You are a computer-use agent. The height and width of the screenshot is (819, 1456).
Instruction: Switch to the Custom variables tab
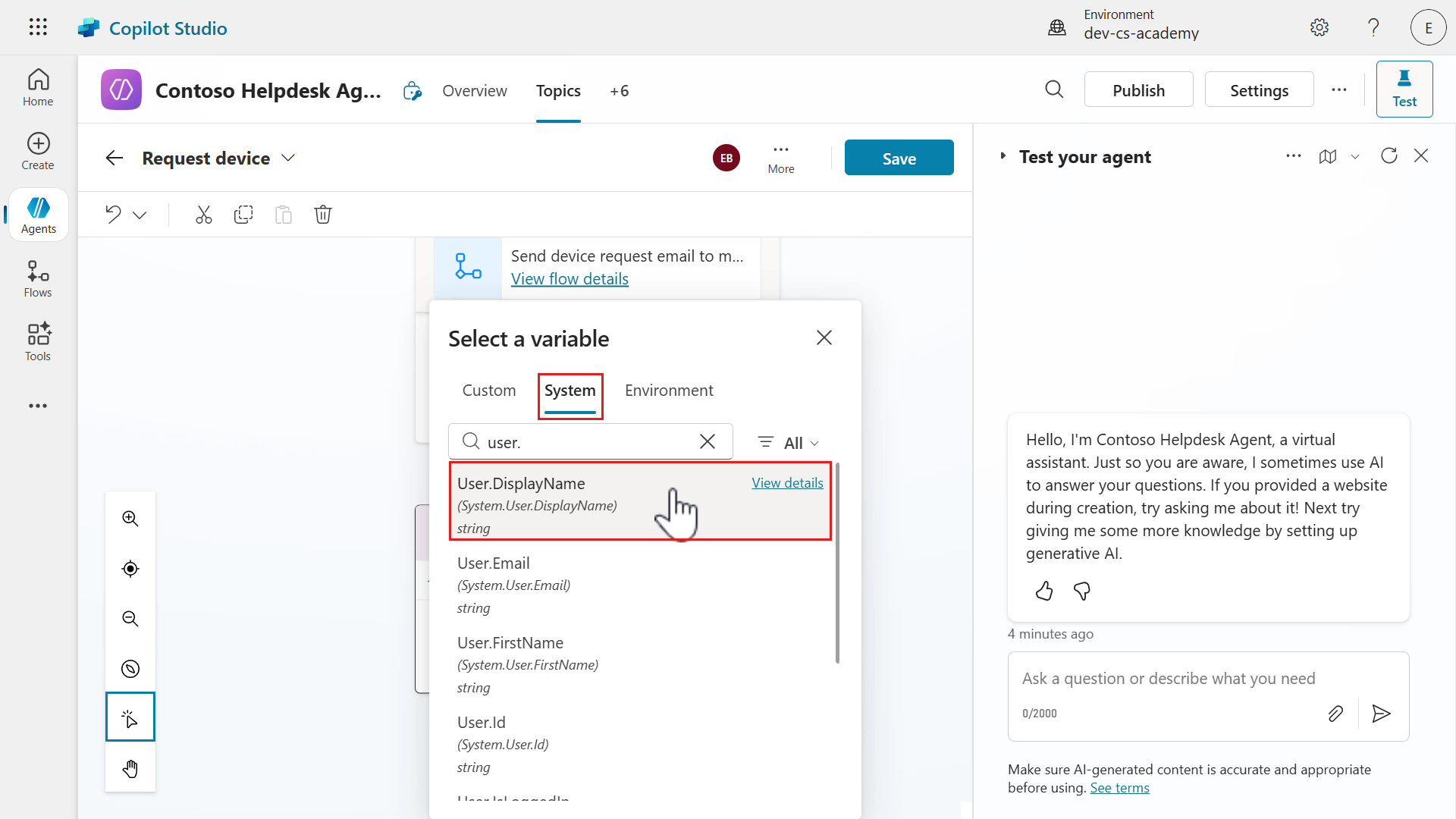pos(489,391)
